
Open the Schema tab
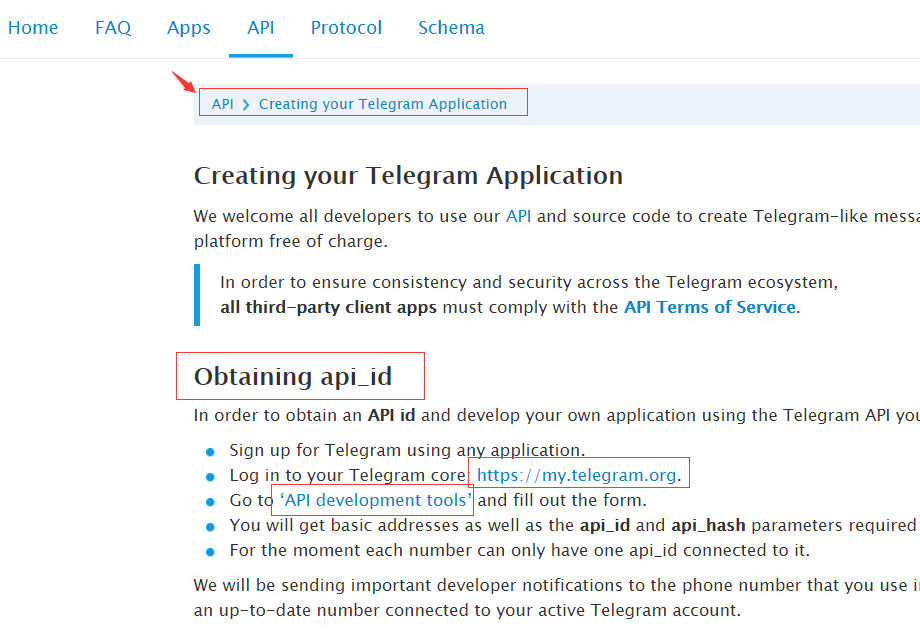(x=451, y=28)
